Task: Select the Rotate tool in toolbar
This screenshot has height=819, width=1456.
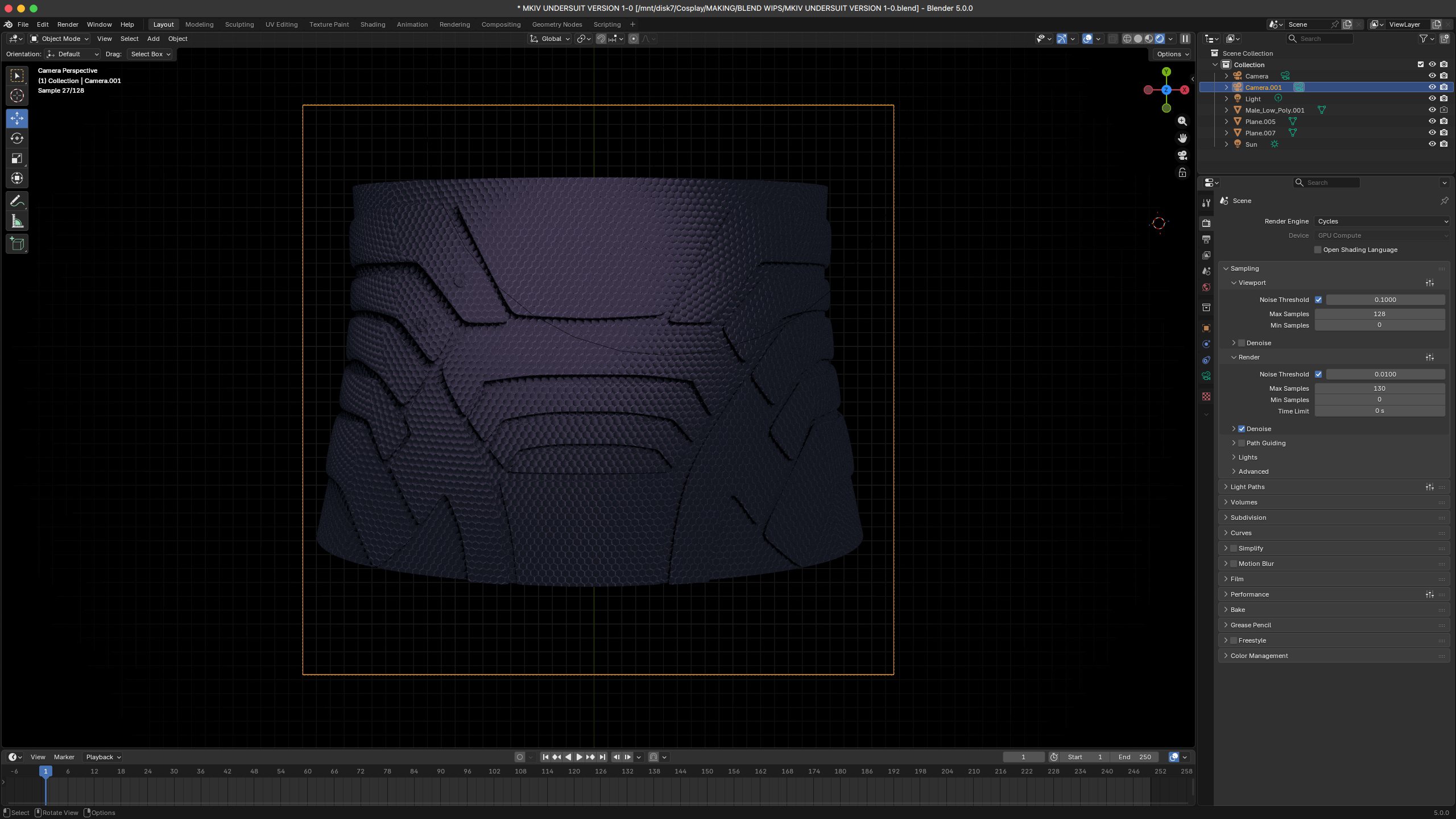Action: tap(17, 138)
